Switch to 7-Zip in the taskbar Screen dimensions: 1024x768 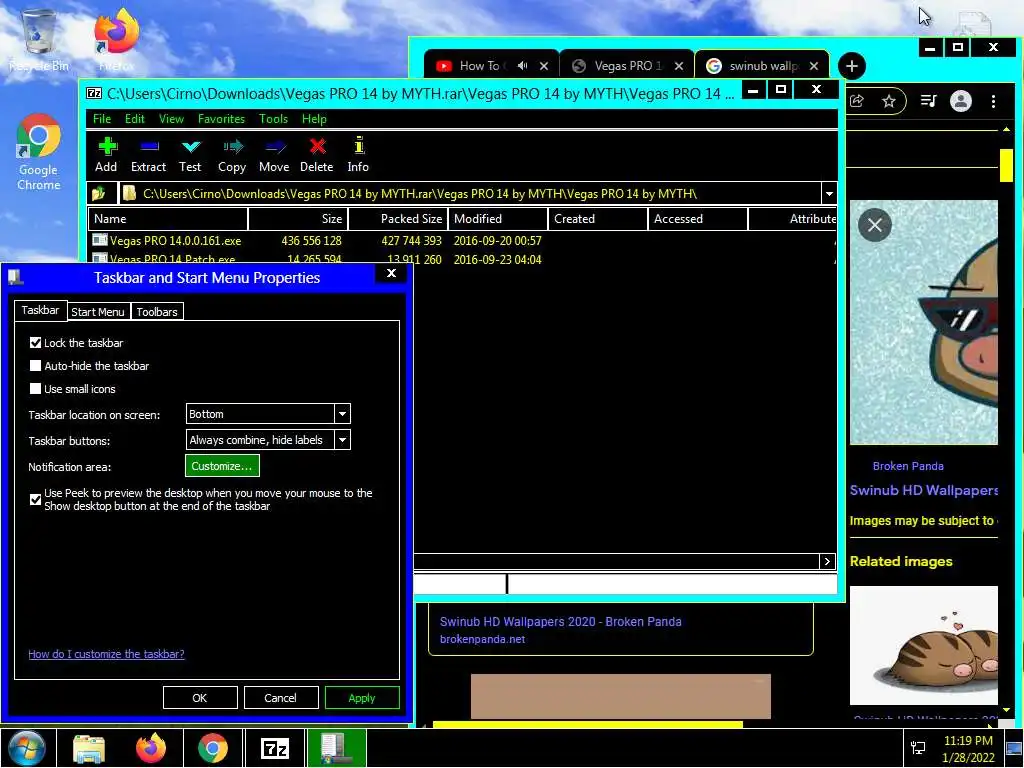(275, 748)
